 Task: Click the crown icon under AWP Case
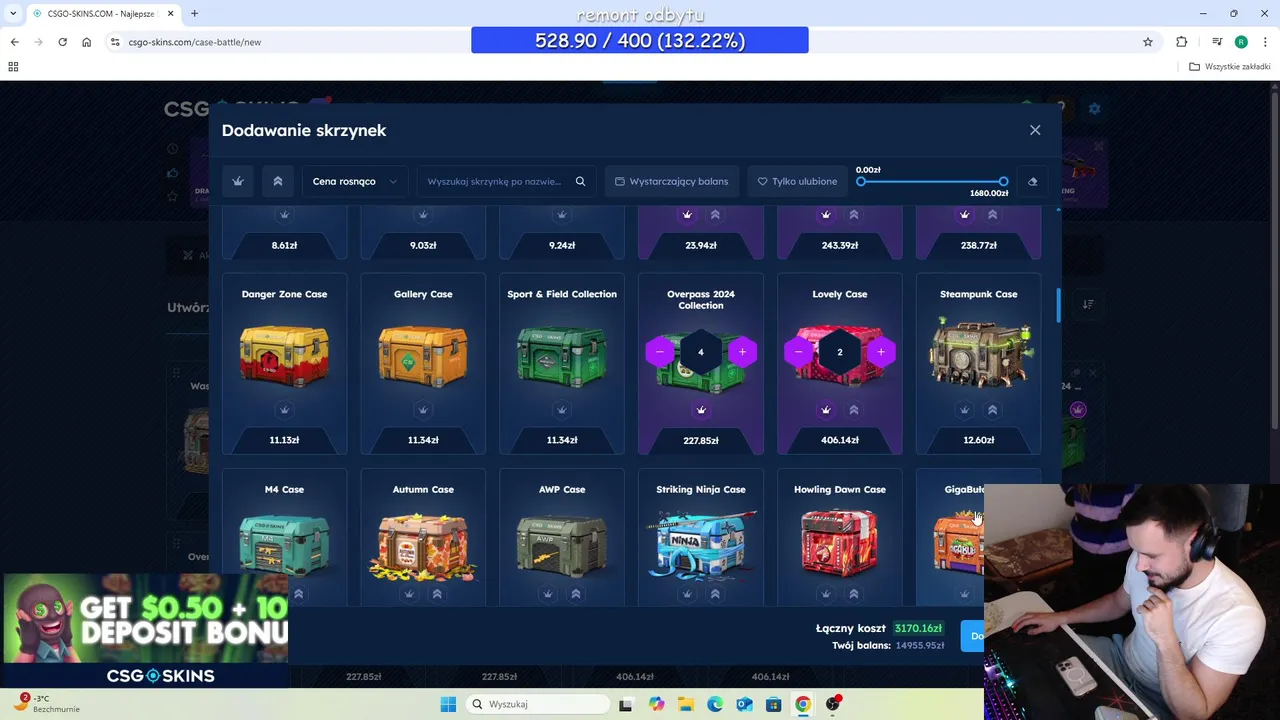(x=548, y=594)
